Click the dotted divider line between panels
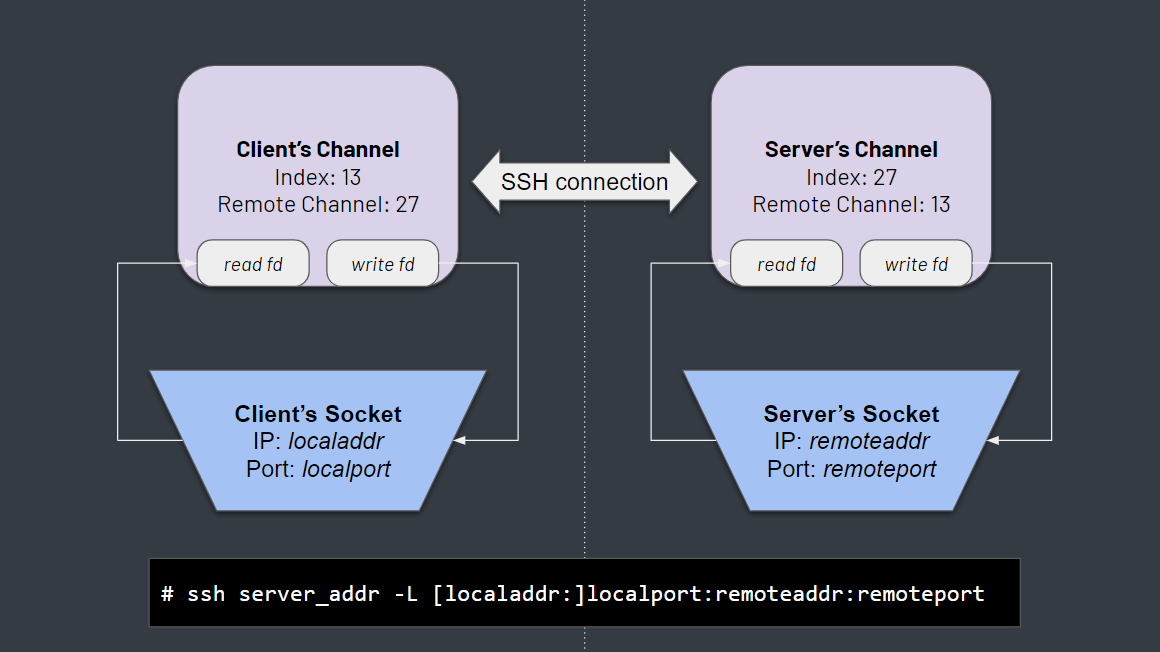The width and height of the screenshot is (1160, 652). pyautogui.click(x=584, y=330)
